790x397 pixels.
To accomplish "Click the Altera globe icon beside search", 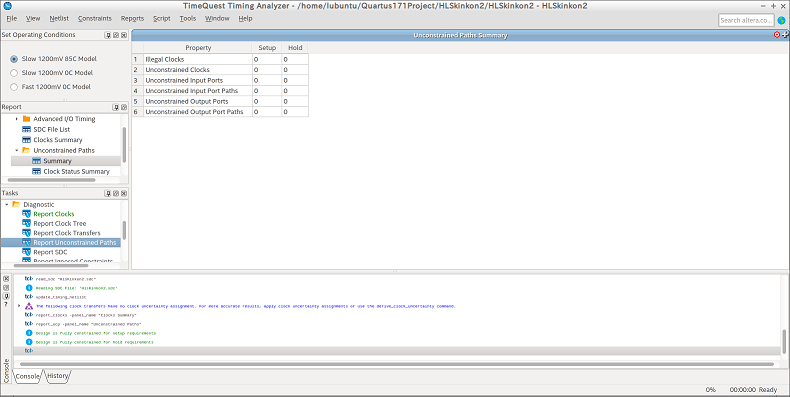I will 781,20.
